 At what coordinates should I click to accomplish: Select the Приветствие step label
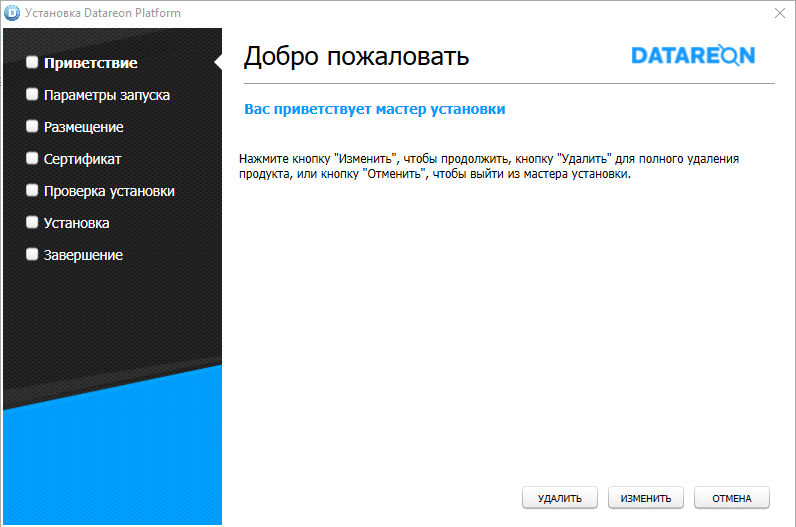click(91, 63)
